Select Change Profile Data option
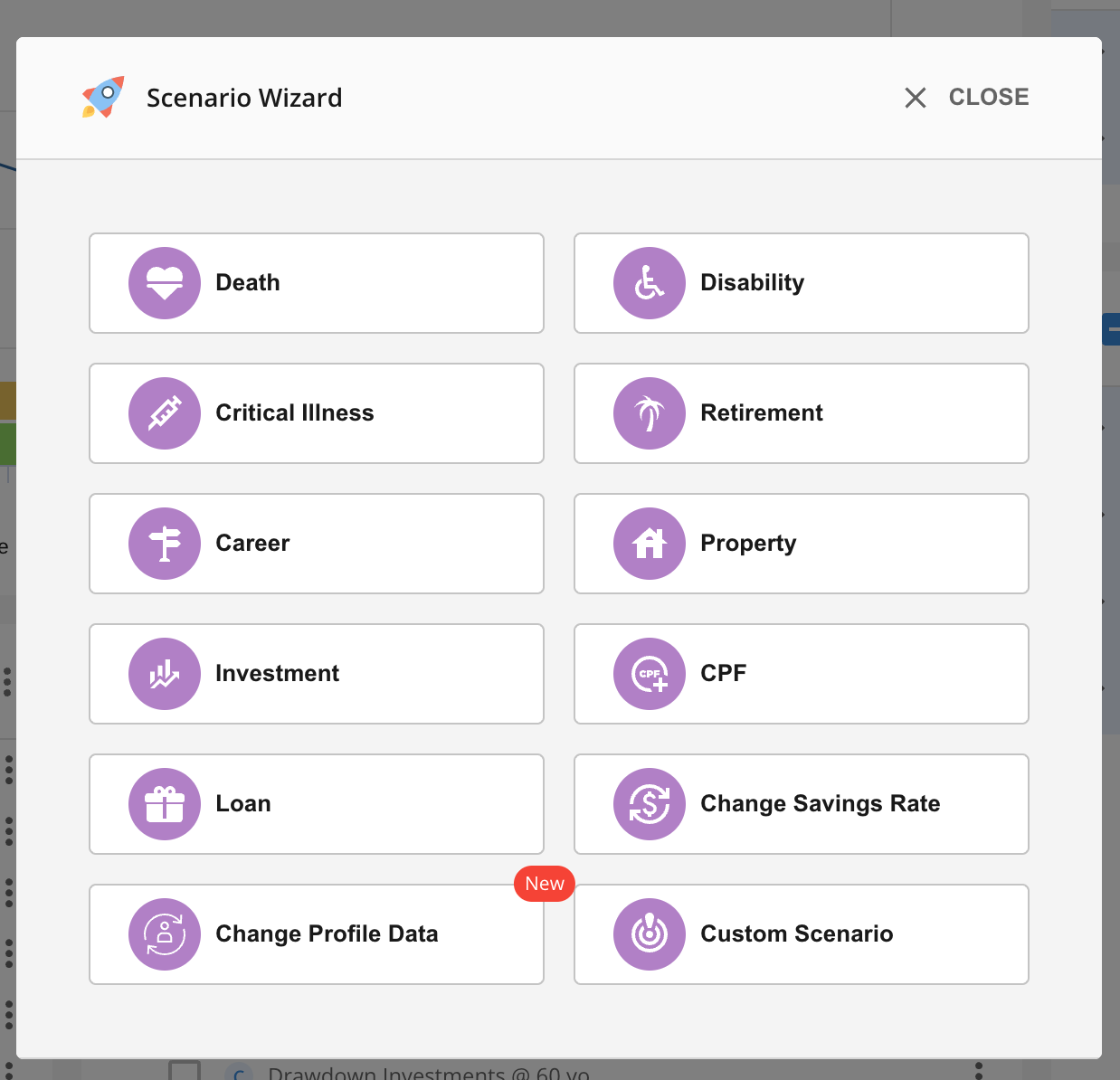The width and height of the screenshot is (1120, 1080). point(317,934)
